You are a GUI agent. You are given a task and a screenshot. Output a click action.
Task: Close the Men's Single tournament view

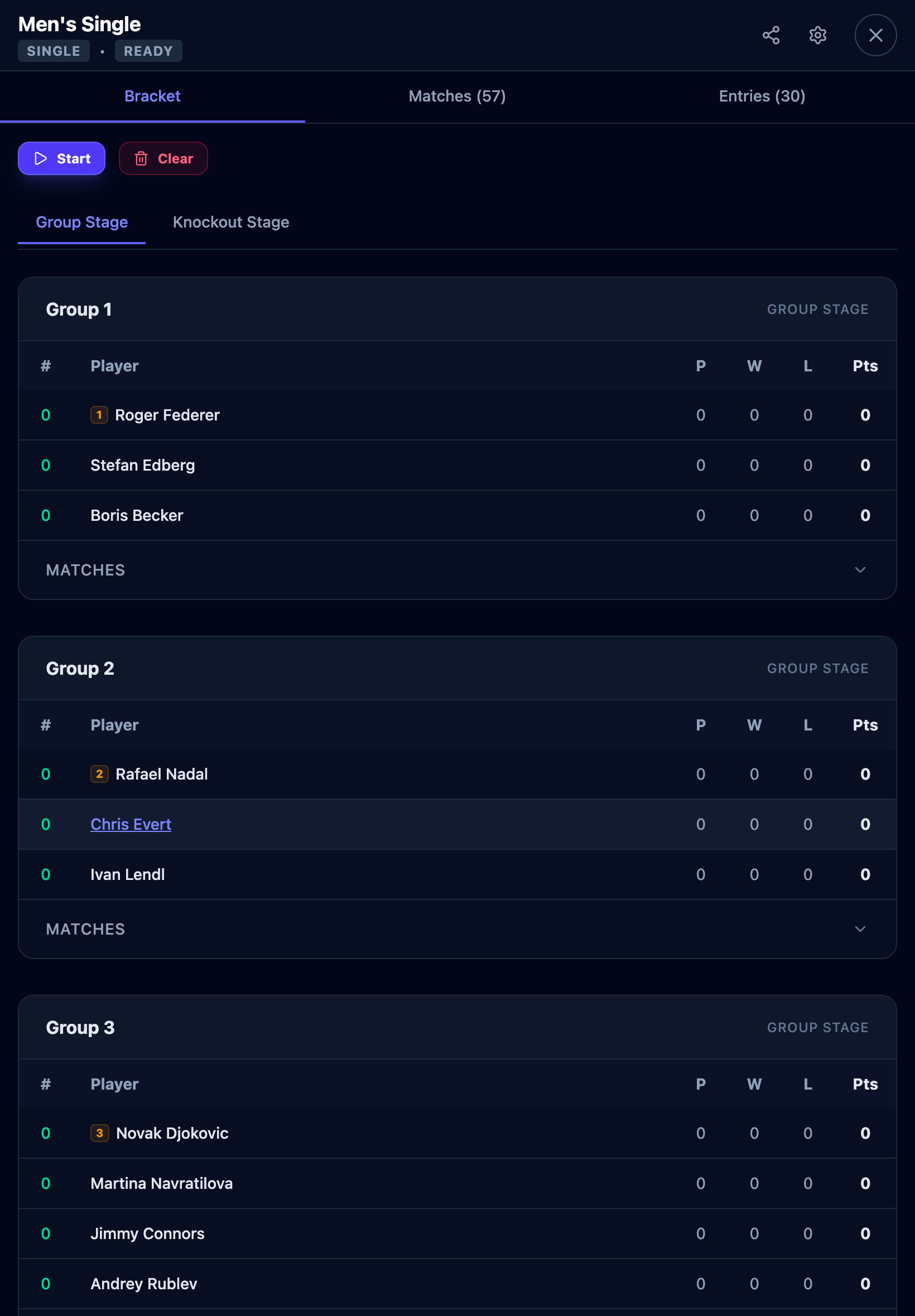(875, 35)
